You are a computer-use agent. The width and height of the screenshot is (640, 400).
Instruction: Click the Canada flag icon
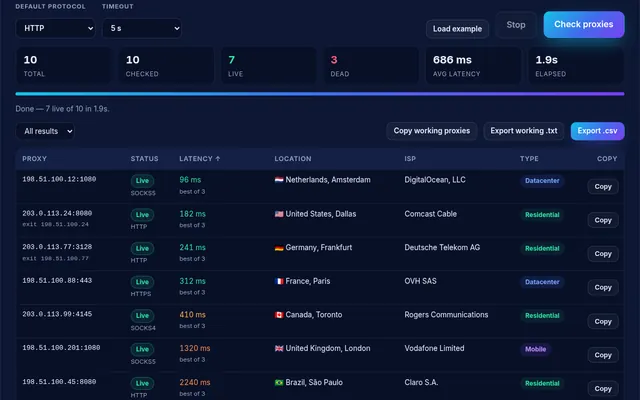click(x=279, y=315)
